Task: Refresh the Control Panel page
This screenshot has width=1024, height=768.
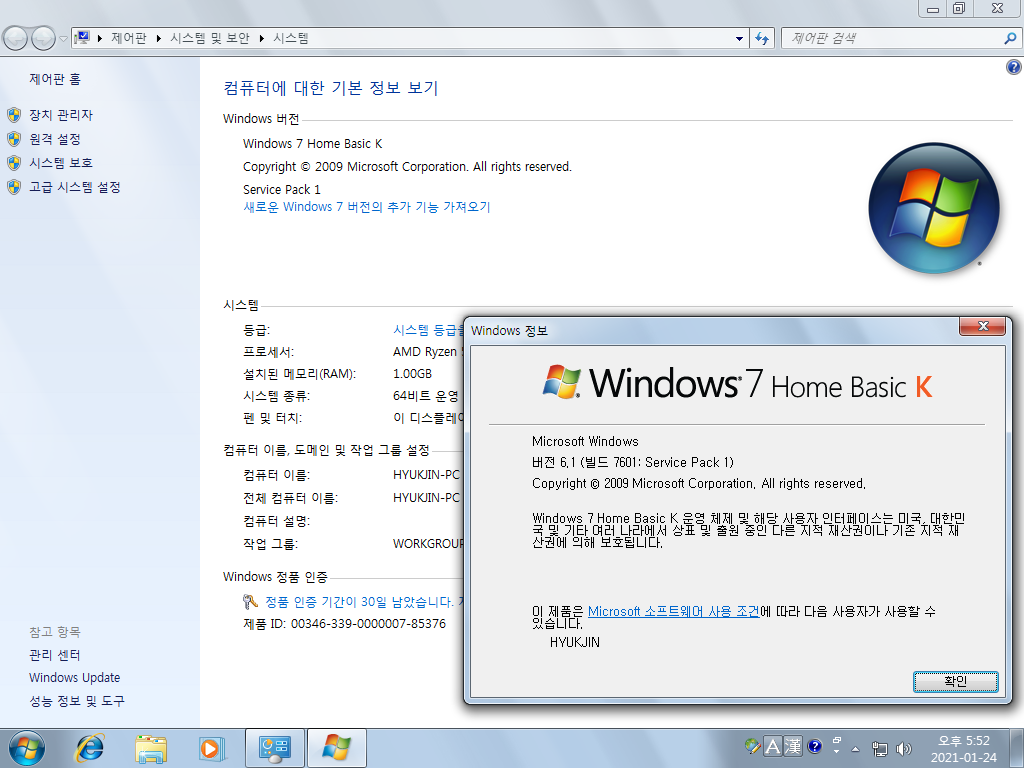Action: 762,39
